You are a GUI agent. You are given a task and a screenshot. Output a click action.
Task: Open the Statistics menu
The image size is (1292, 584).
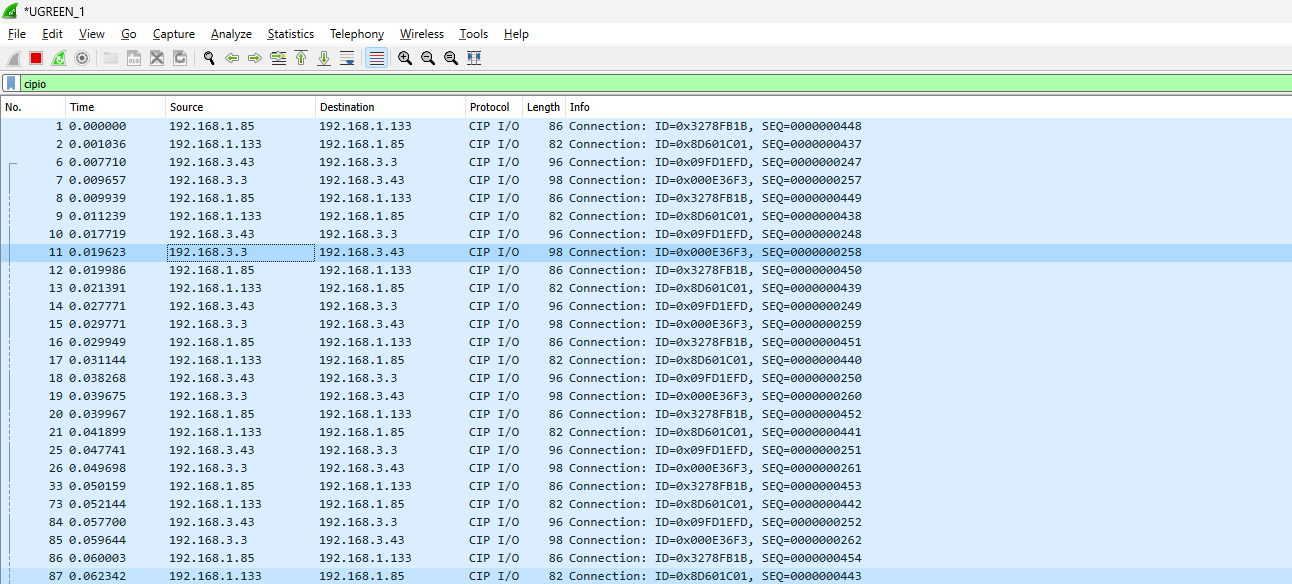click(x=291, y=34)
